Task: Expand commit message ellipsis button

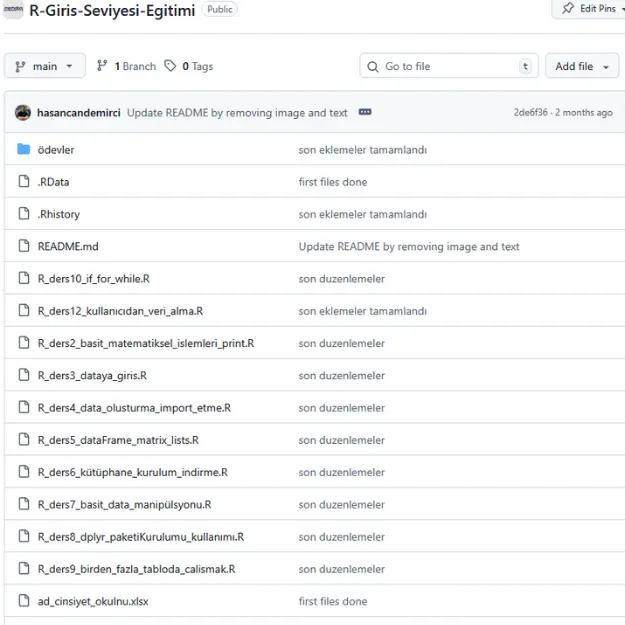Action: pos(365,112)
